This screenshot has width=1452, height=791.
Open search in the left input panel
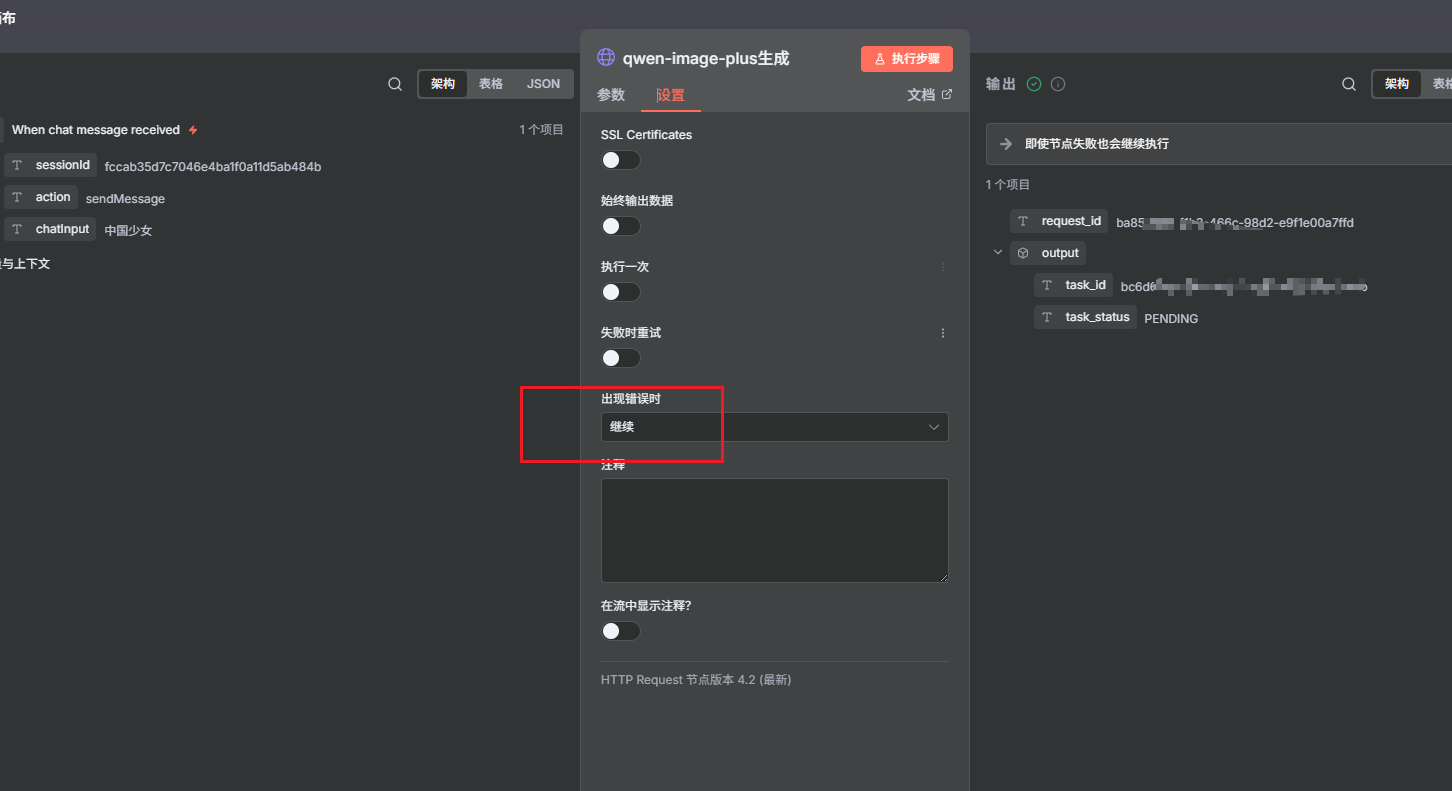coord(395,84)
